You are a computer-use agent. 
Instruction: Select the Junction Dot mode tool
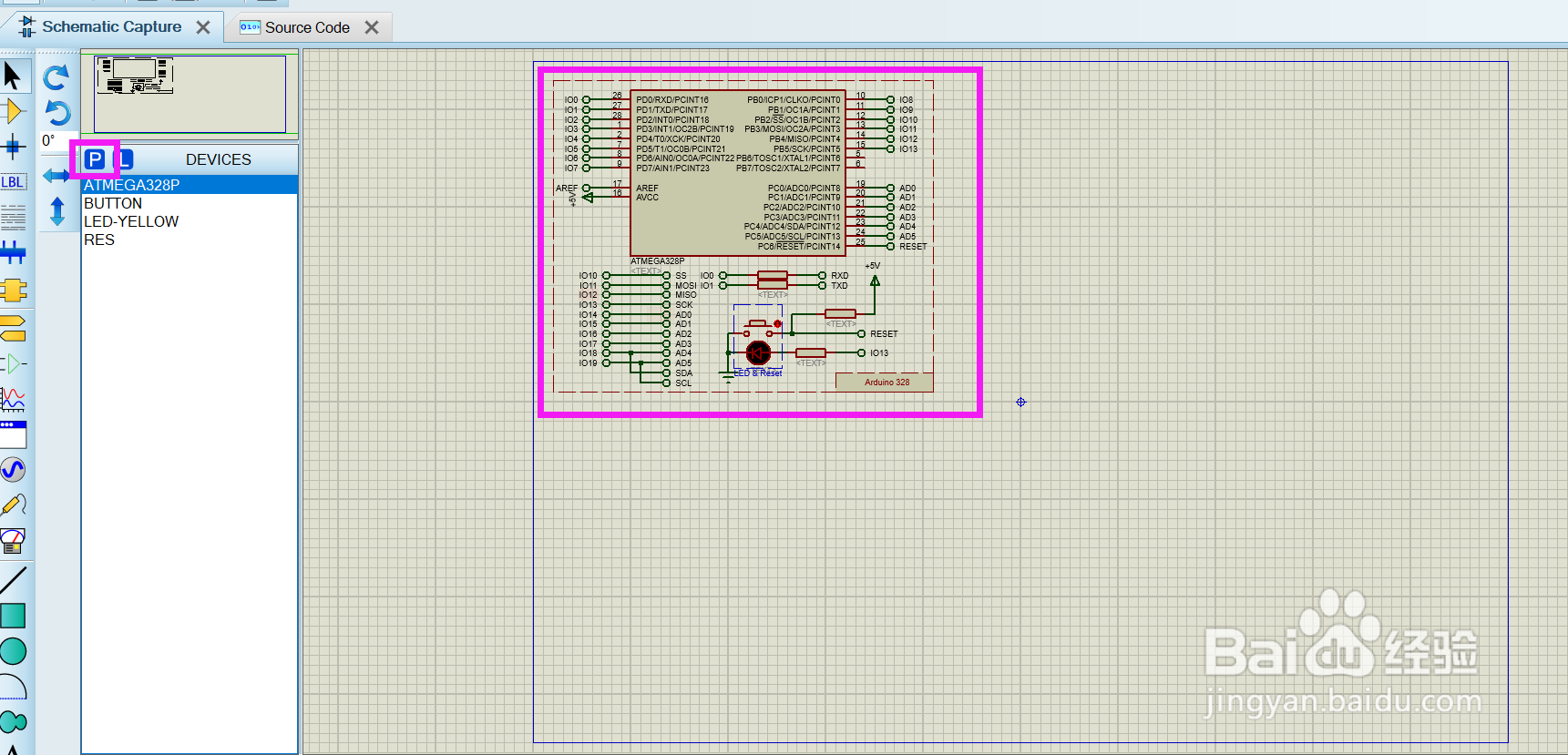click(13, 146)
